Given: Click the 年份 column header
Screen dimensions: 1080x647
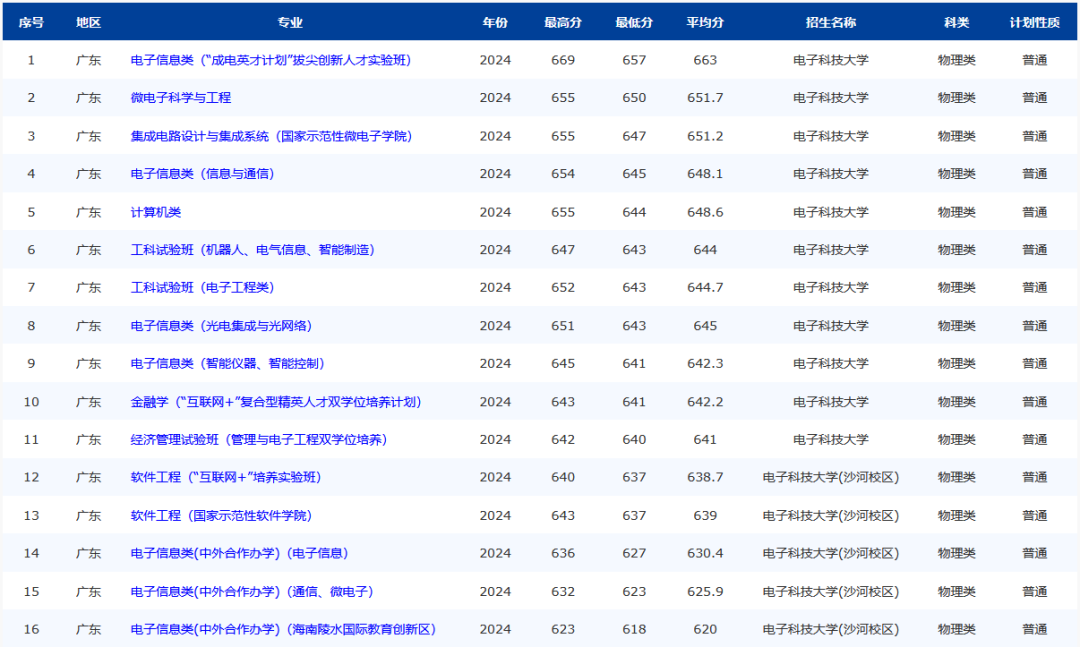Looking at the screenshot, I should pyautogui.click(x=495, y=22).
